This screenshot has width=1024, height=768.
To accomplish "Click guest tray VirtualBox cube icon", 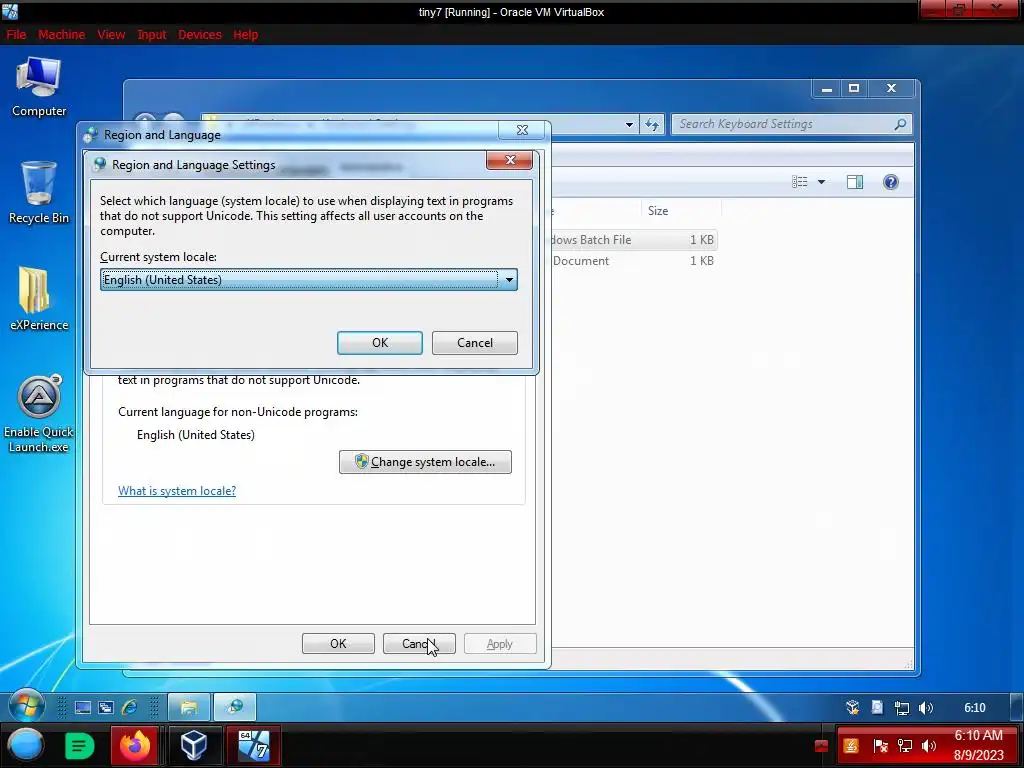I will tap(852, 707).
